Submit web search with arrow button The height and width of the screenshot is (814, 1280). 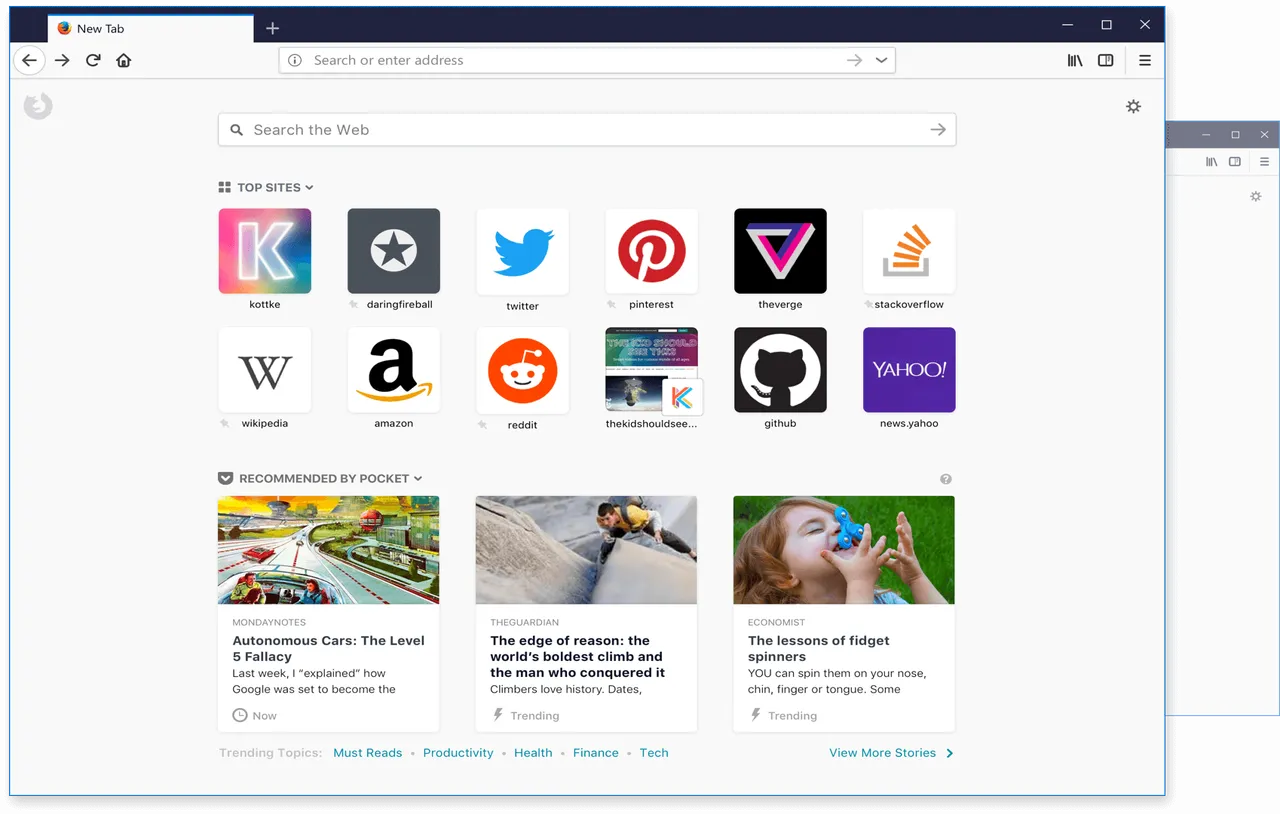(938, 130)
